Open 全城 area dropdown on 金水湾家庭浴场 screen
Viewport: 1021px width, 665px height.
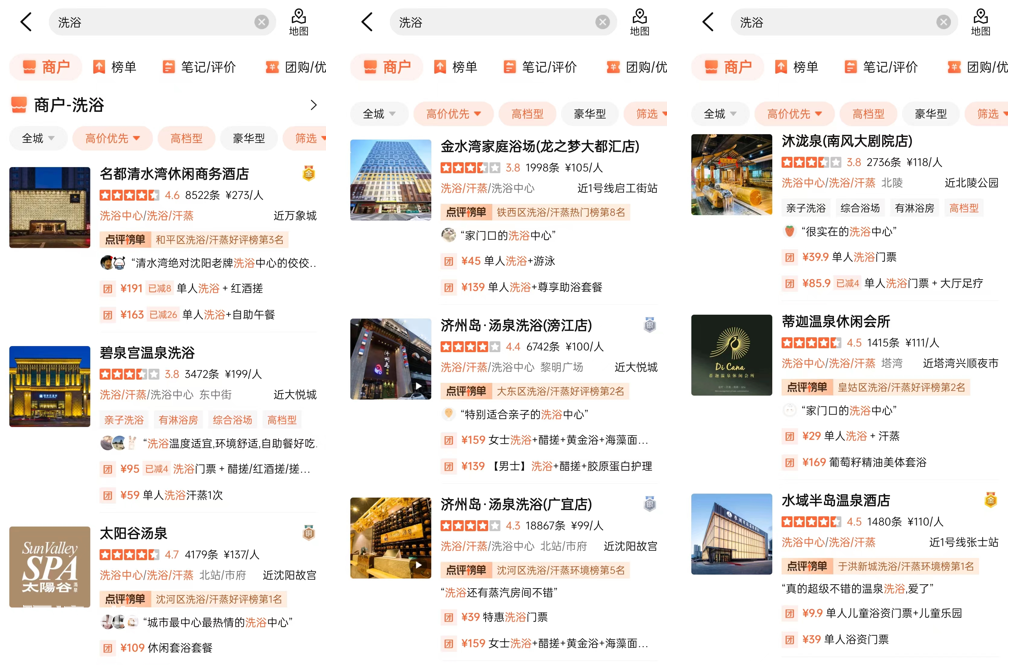coord(379,114)
